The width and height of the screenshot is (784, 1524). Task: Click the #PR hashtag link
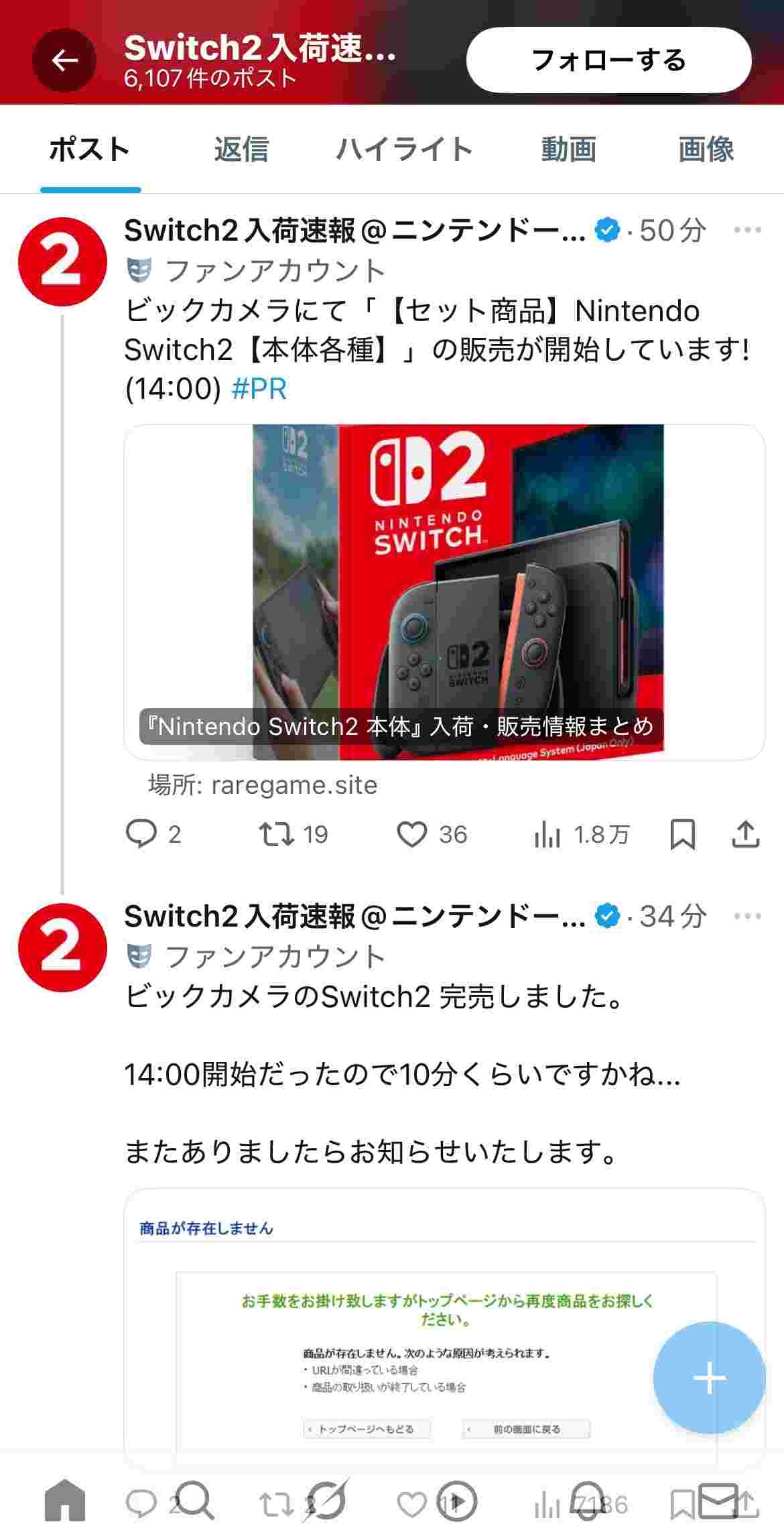(x=259, y=389)
